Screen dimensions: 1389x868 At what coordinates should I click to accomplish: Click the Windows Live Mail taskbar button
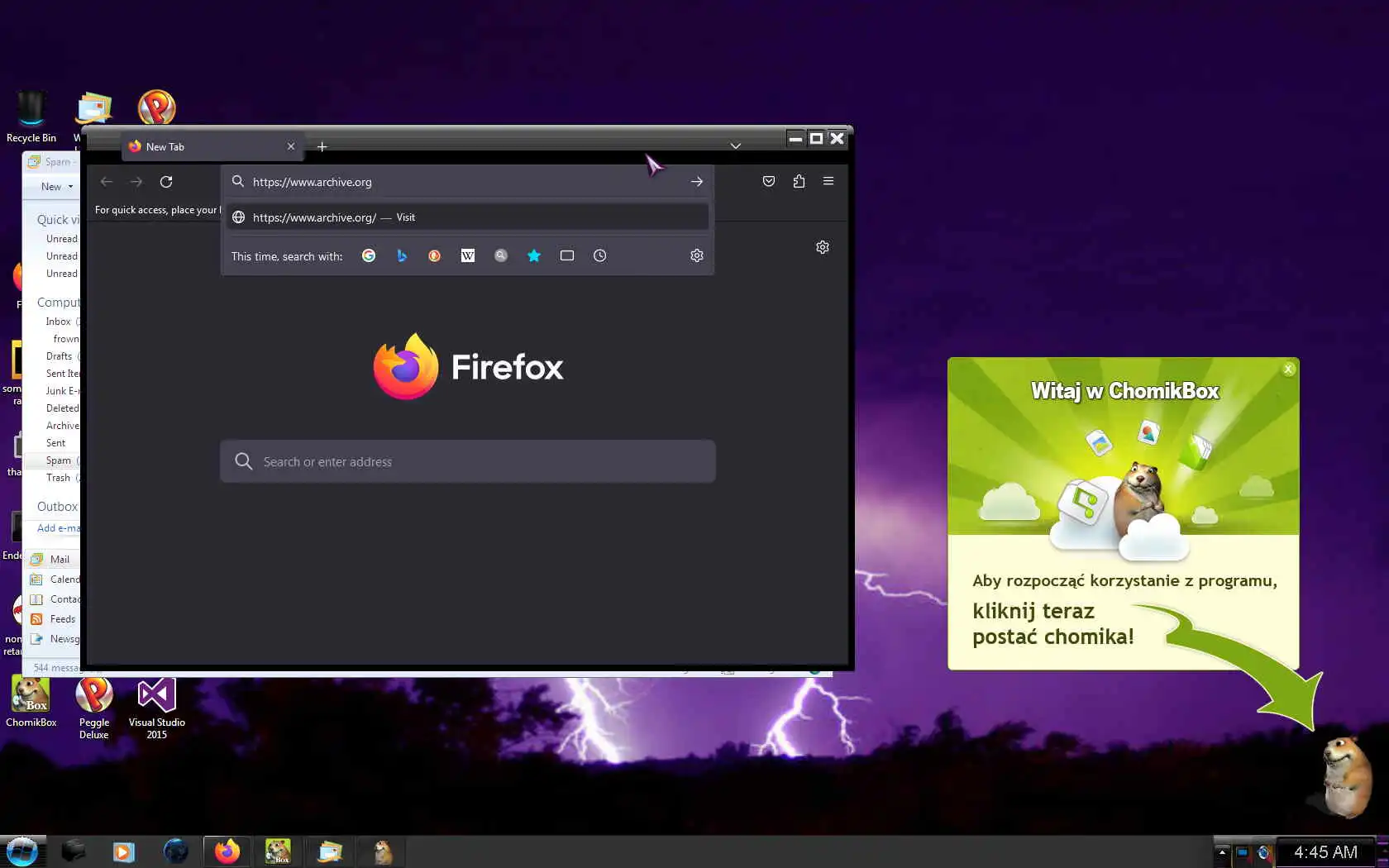pyautogui.click(x=329, y=851)
